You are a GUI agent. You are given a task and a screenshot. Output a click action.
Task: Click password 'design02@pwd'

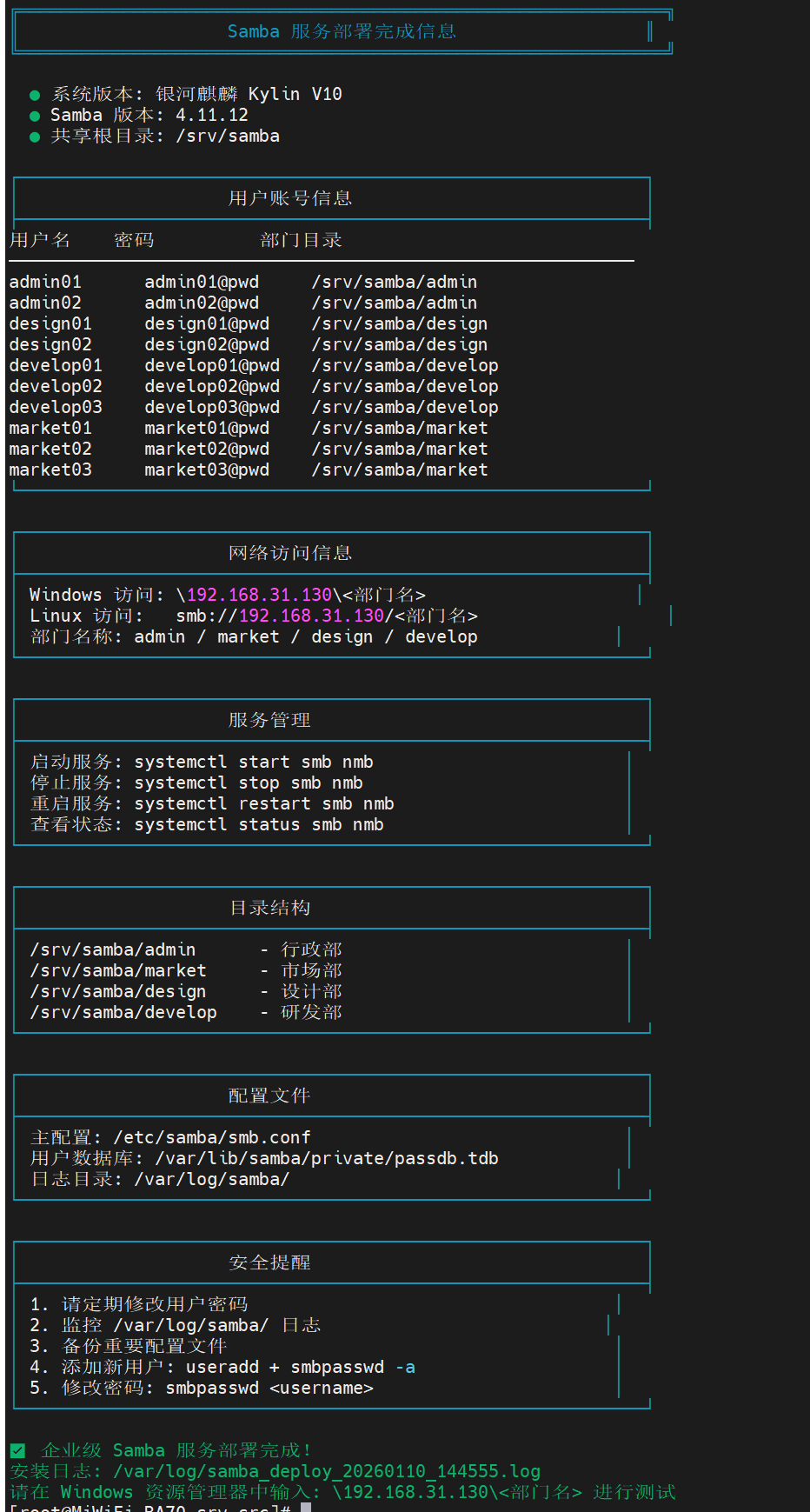pyautogui.click(x=207, y=344)
